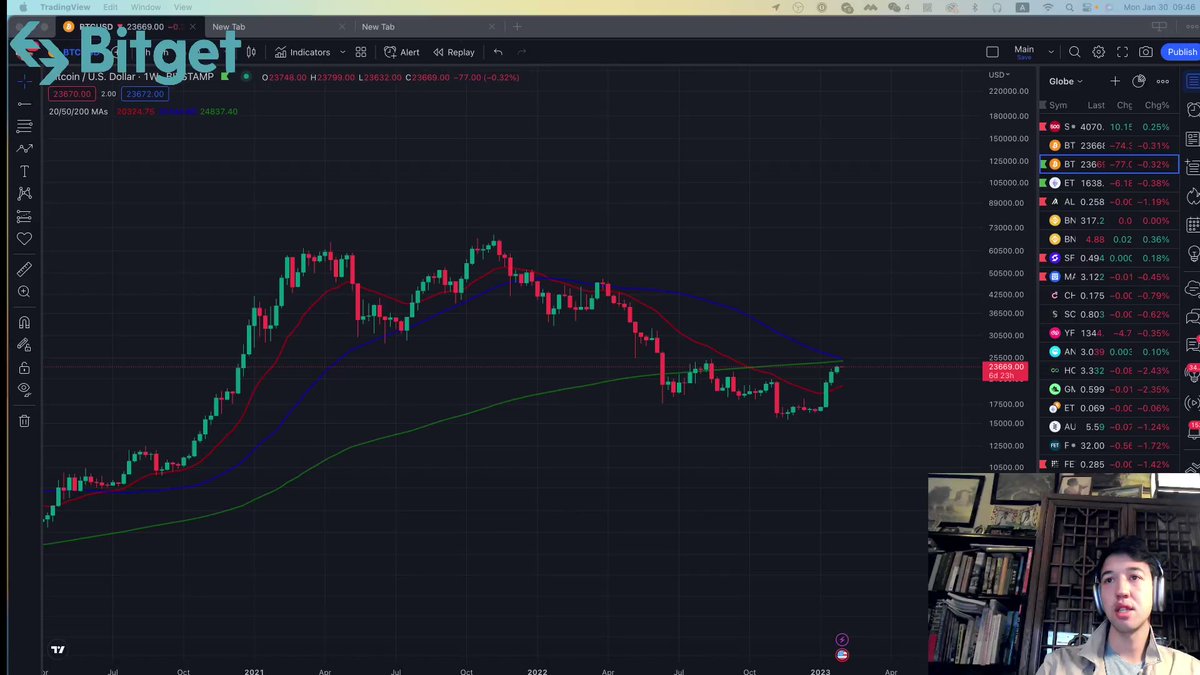Viewport: 1200px width, 675px height.
Task: Click the buy price 23672.00 button
Action: [x=144, y=94]
